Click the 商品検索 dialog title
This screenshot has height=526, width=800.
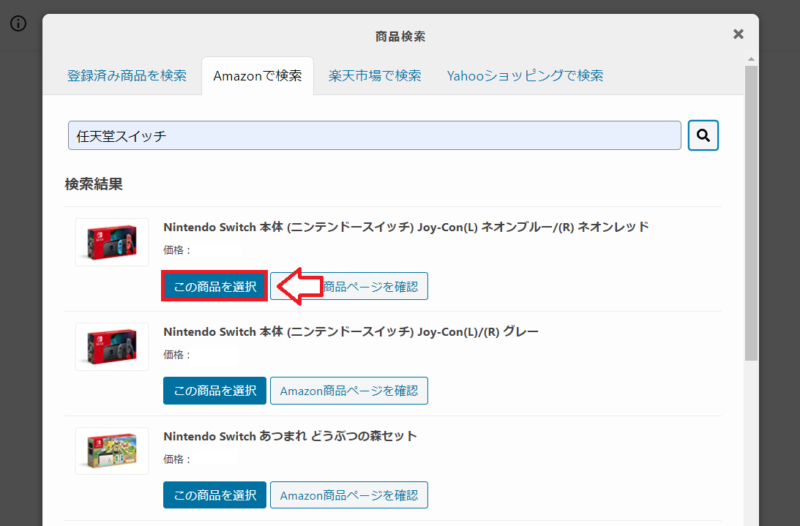pyautogui.click(x=401, y=36)
